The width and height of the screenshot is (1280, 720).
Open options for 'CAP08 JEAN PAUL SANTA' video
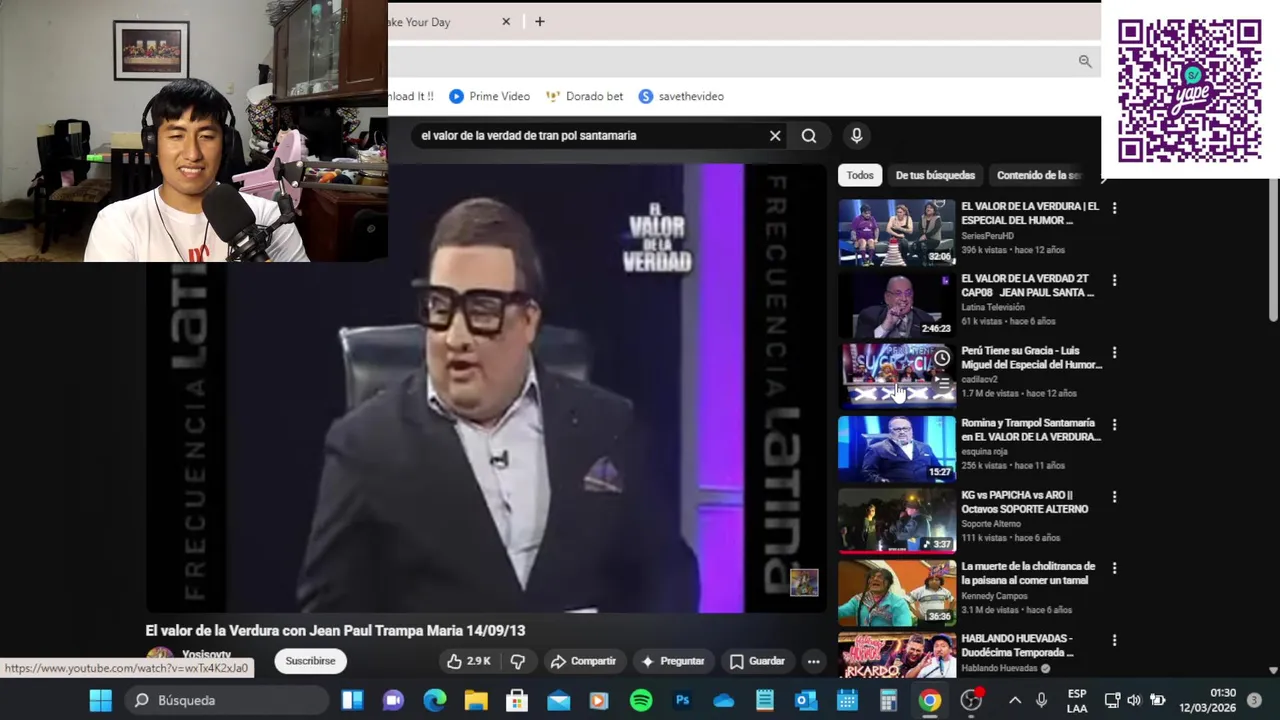point(1114,280)
